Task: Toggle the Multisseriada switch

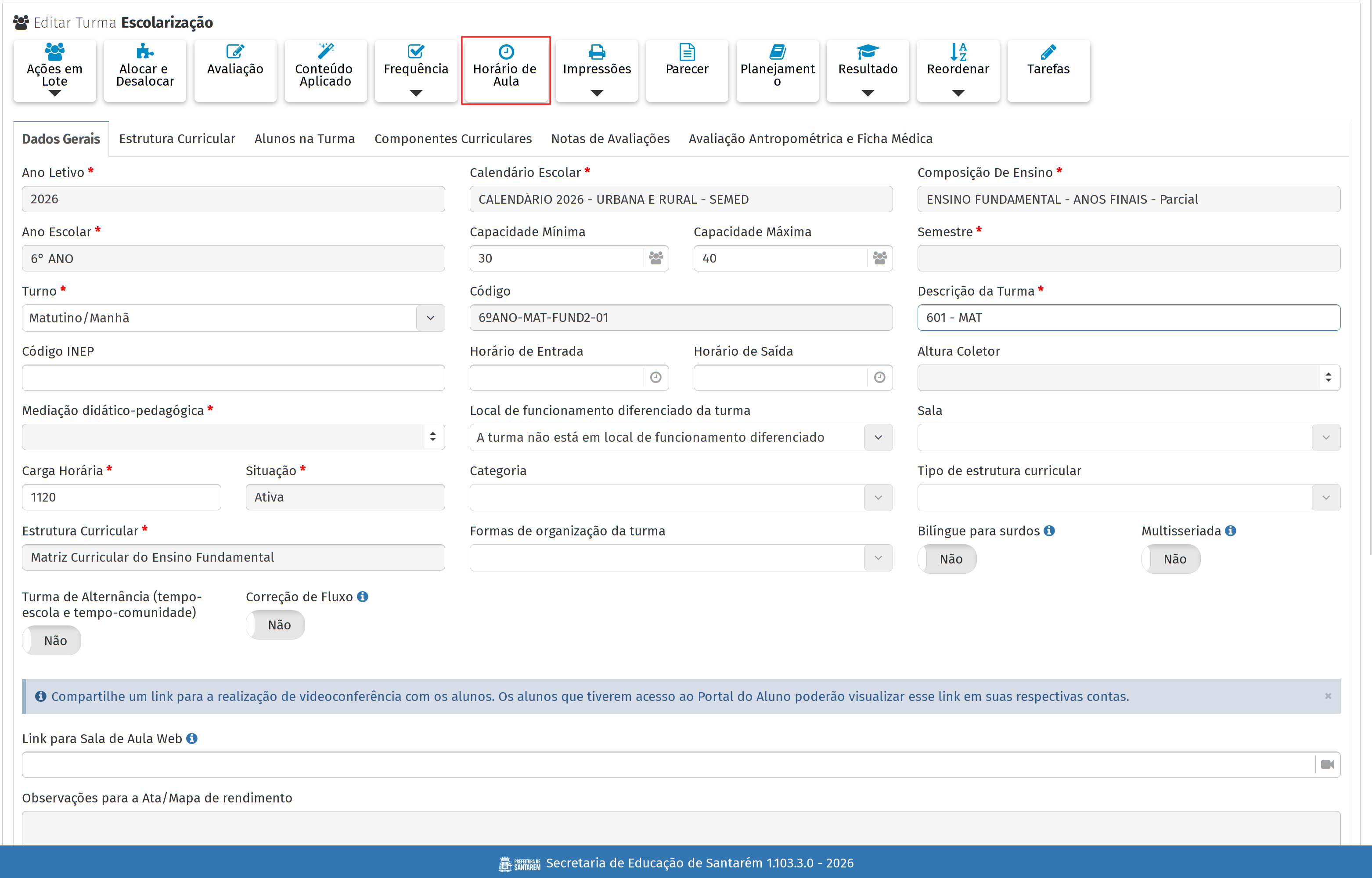Action: coord(1171,559)
